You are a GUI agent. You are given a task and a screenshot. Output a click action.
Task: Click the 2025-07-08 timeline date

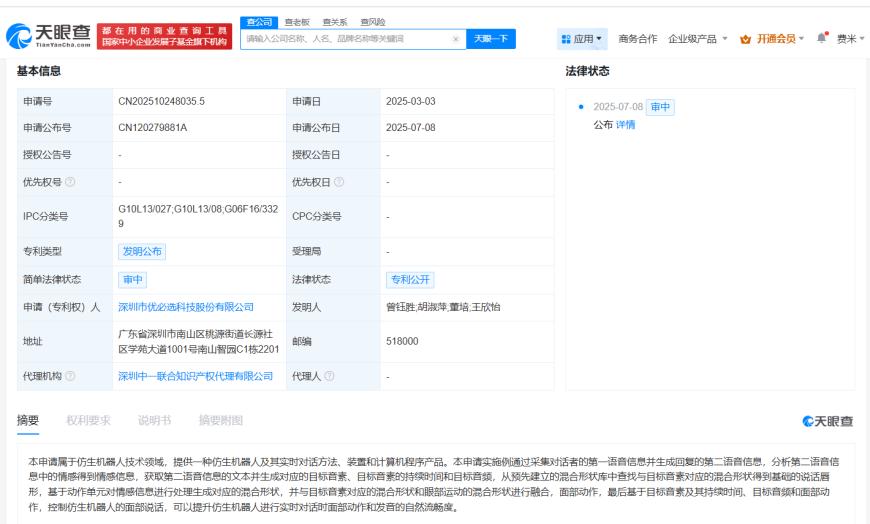coord(618,107)
